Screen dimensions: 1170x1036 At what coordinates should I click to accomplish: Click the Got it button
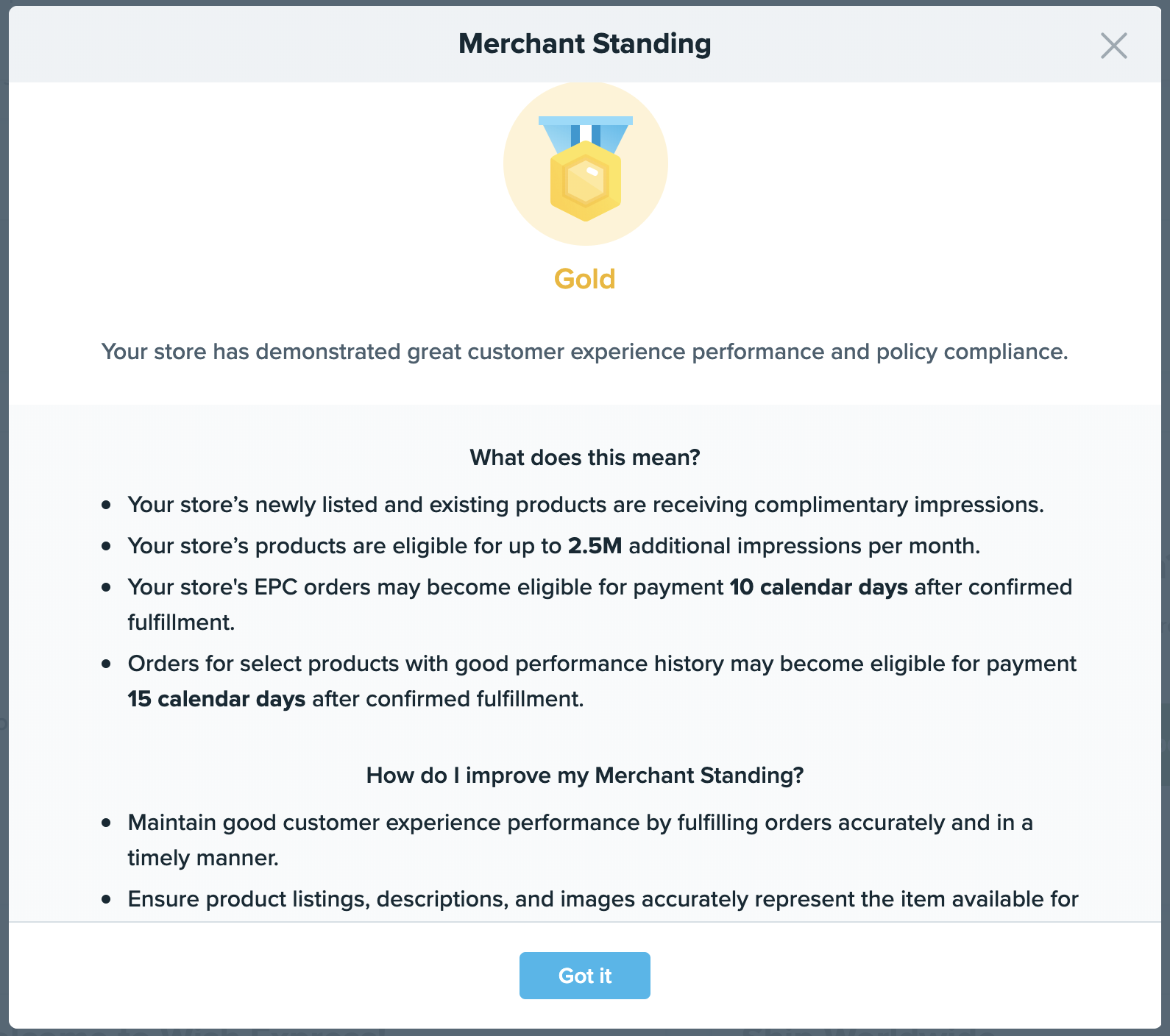pyautogui.click(x=585, y=976)
